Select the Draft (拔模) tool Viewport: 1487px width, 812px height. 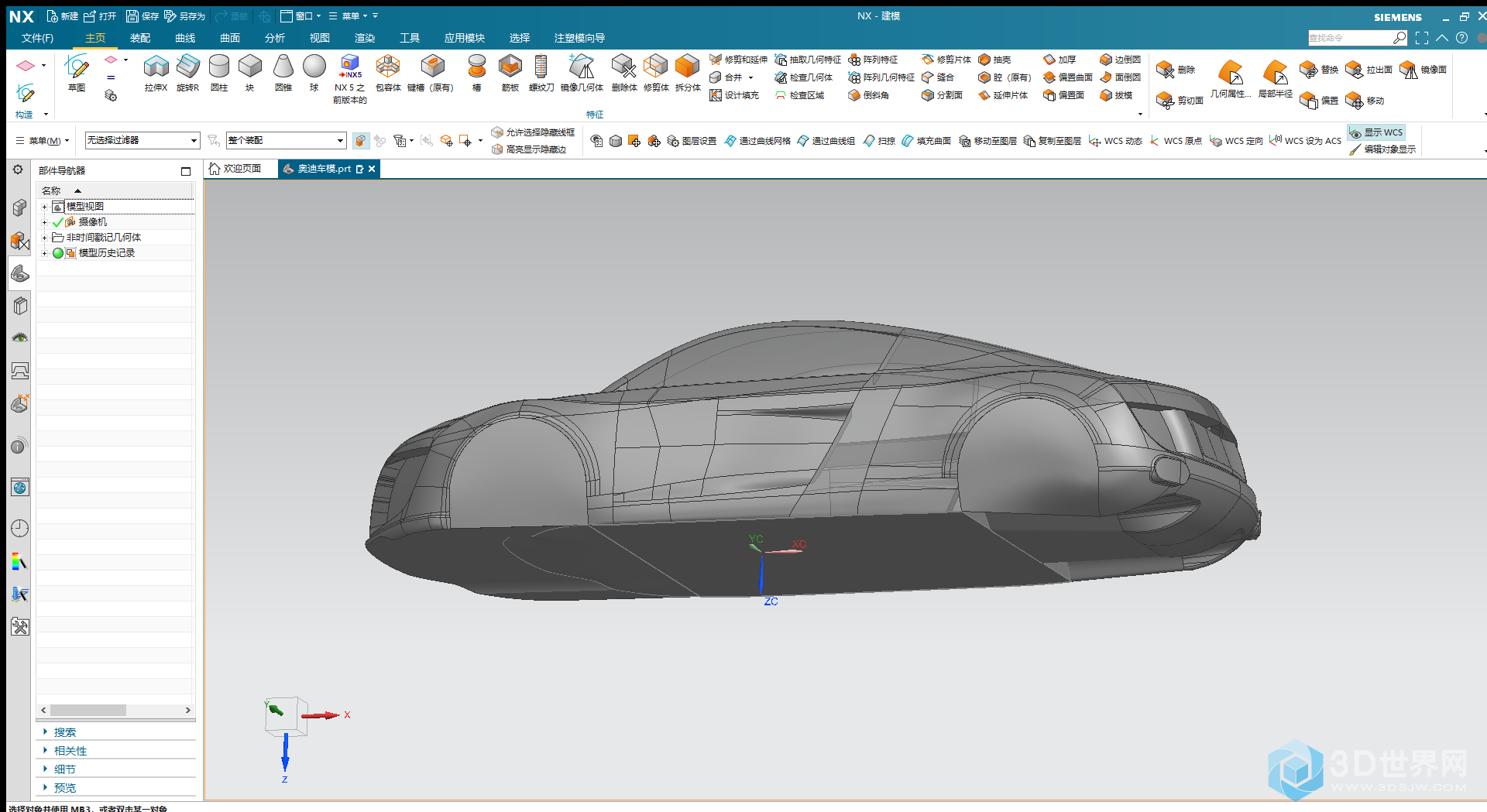coord(1116,95)
